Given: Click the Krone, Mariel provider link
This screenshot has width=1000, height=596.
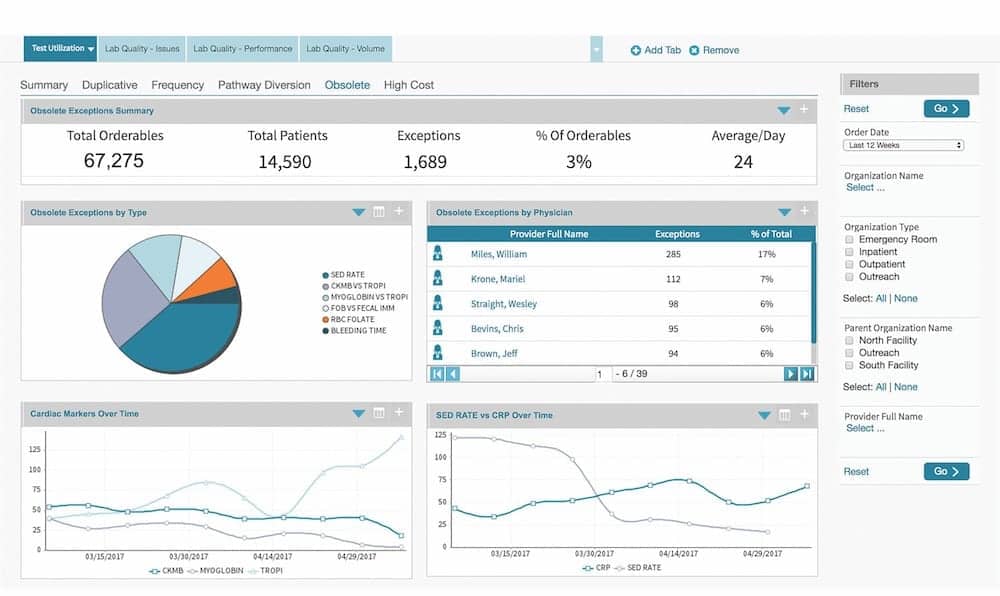Looking at the screenshot, I should (497, 279).
